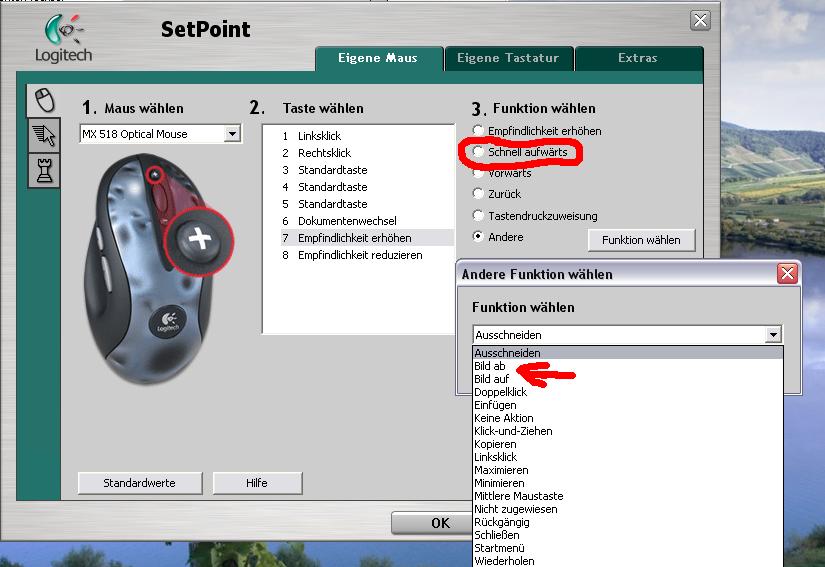Choose Ausschneiden in dropdown list
The height and width of the screenshot is (567, 825).
tap(628, 353)
